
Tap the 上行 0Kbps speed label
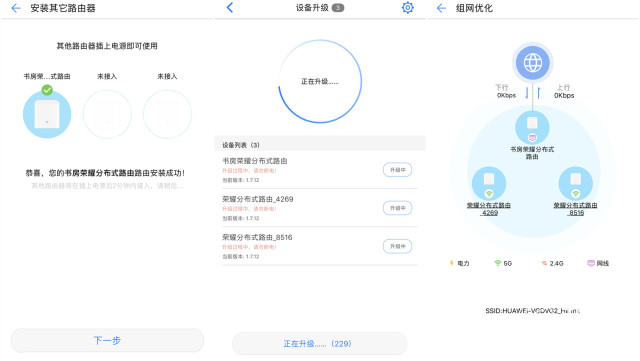(x=564, y=91)
